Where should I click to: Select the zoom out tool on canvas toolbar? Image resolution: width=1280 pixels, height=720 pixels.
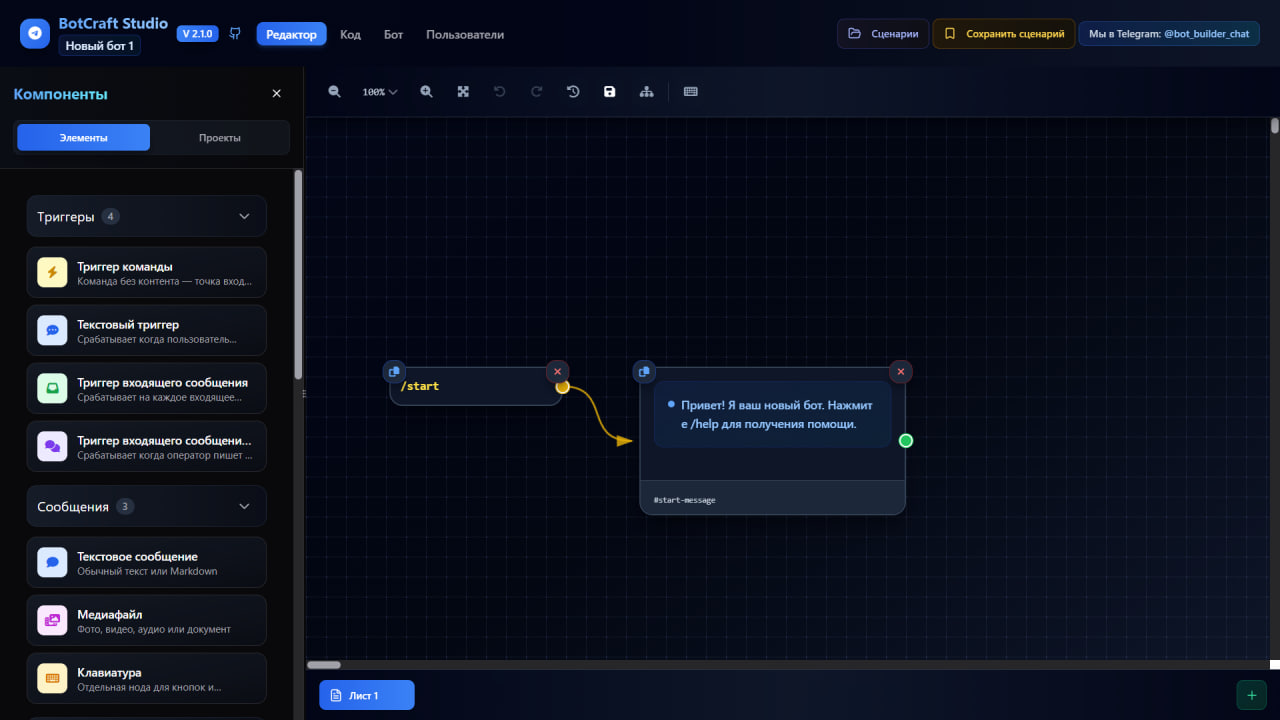point(334,91)
